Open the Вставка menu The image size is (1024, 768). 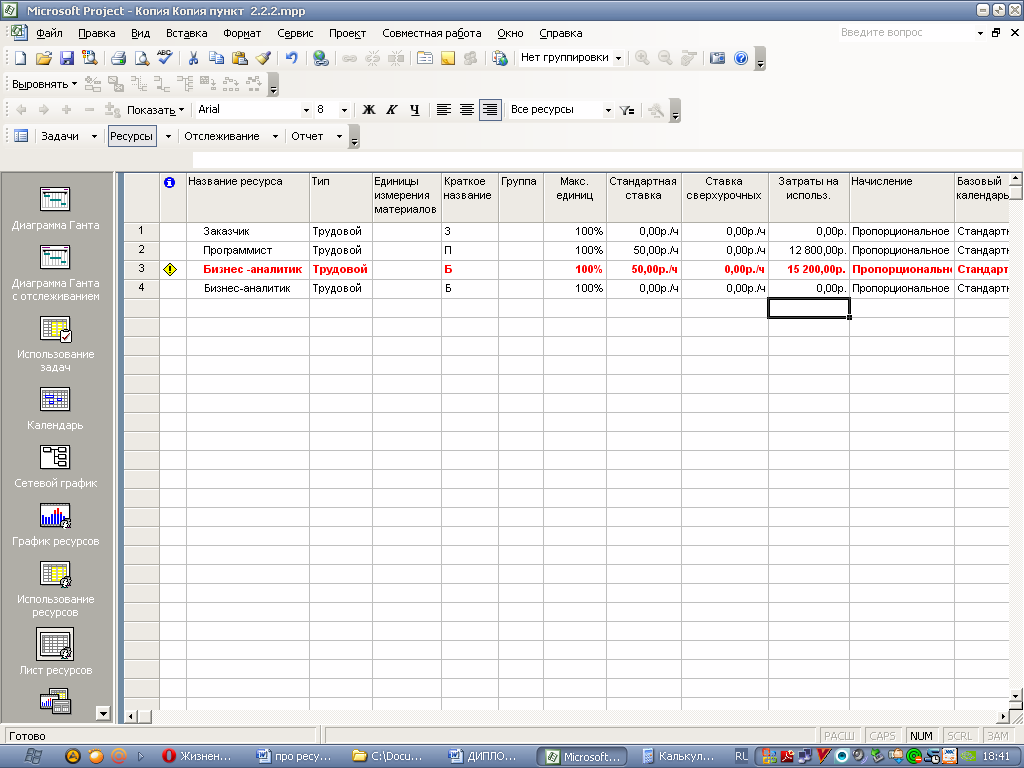pos(187,33)
